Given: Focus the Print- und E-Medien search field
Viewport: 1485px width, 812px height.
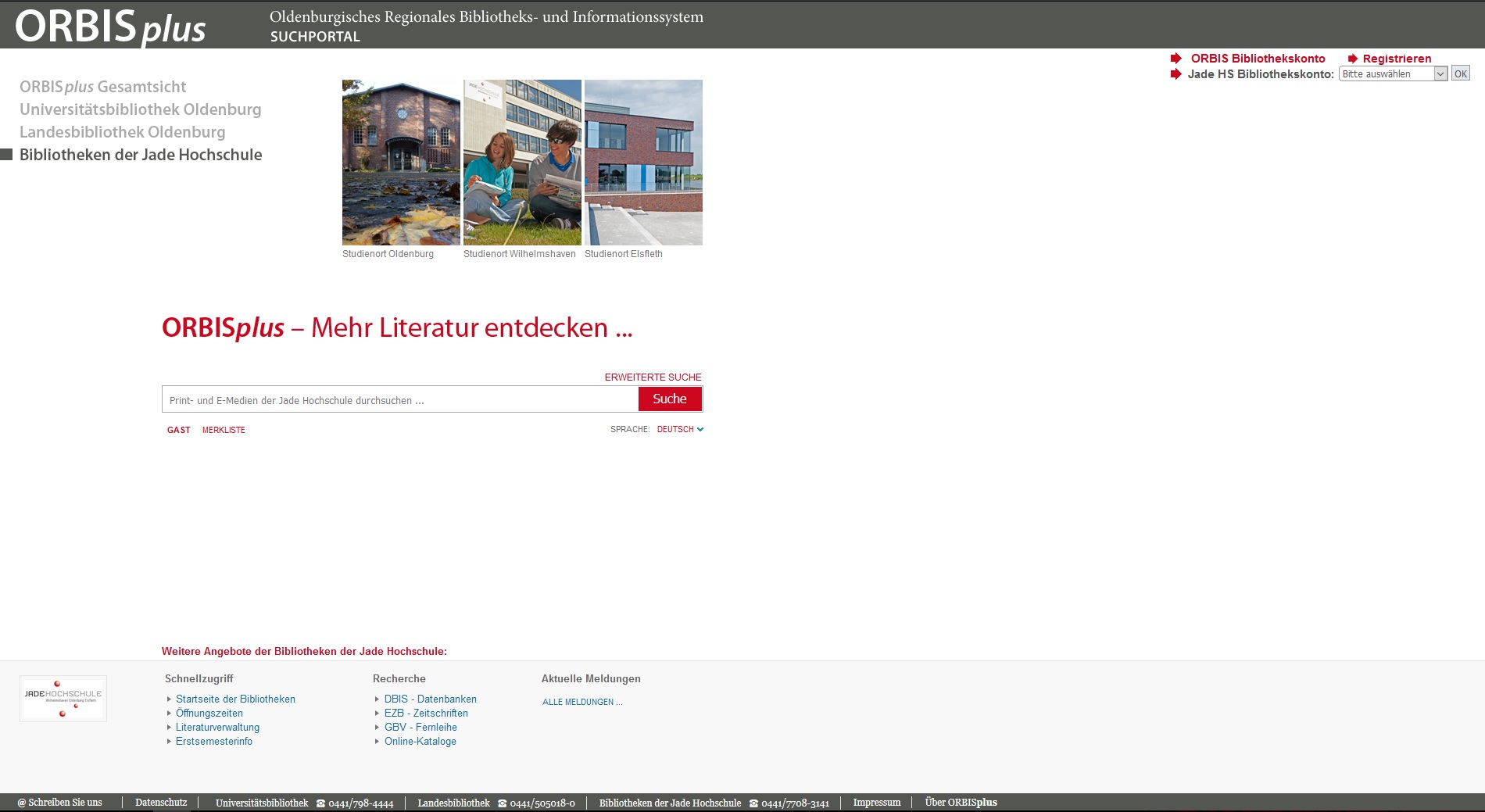Looking at the screenshot, I should 400,399.
